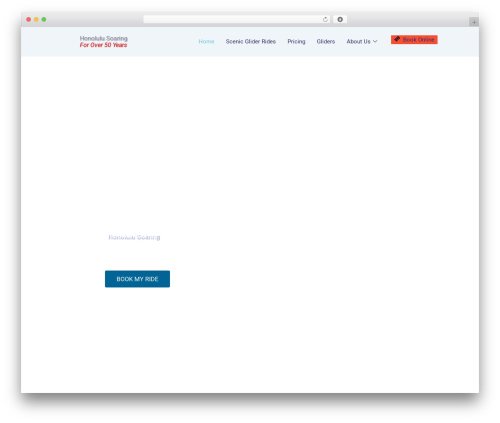Click the ticket icon in Book Online

click(397, 39)
